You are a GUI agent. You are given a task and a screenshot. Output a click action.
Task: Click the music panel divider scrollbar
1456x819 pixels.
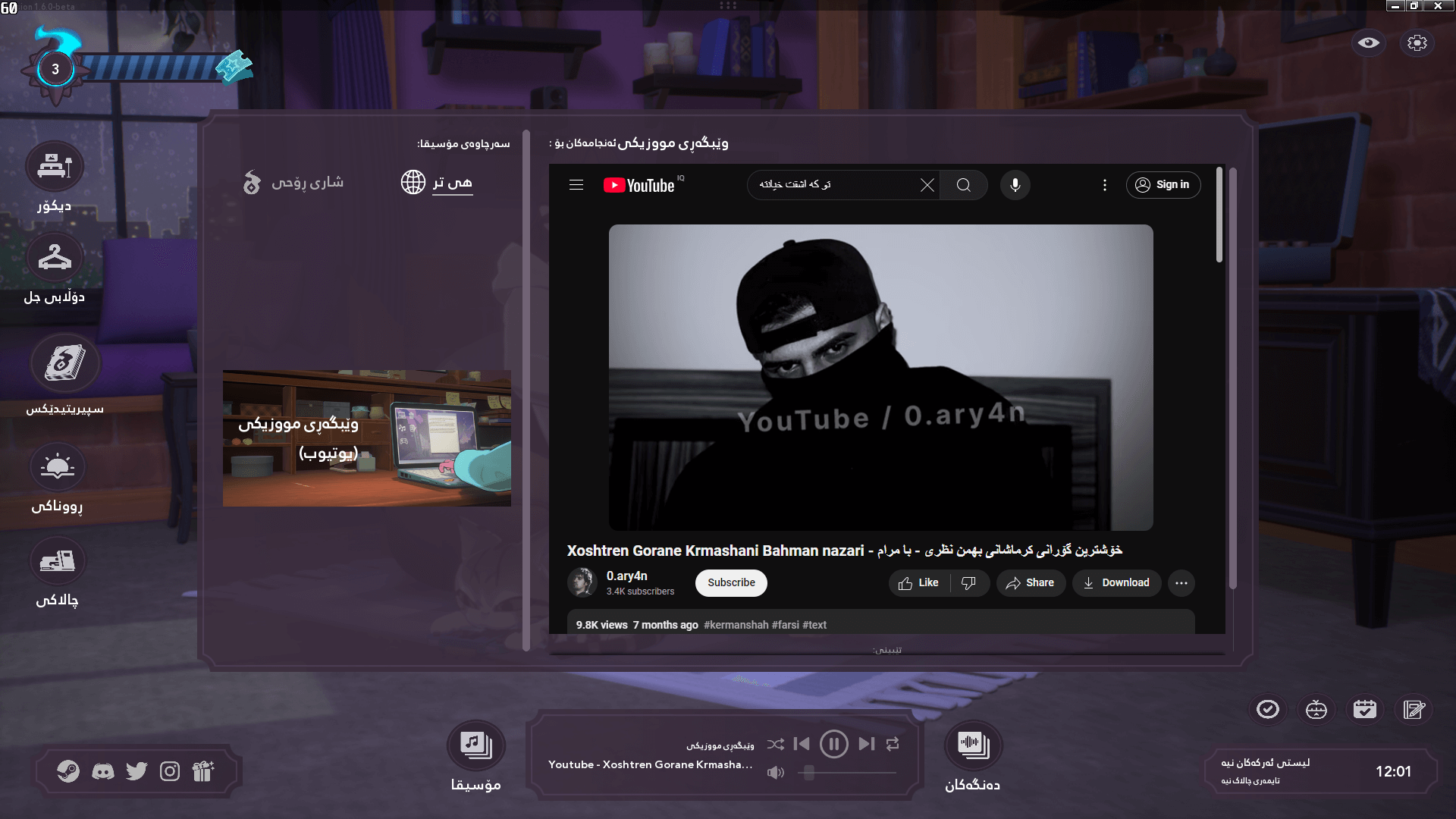(526, 390)
